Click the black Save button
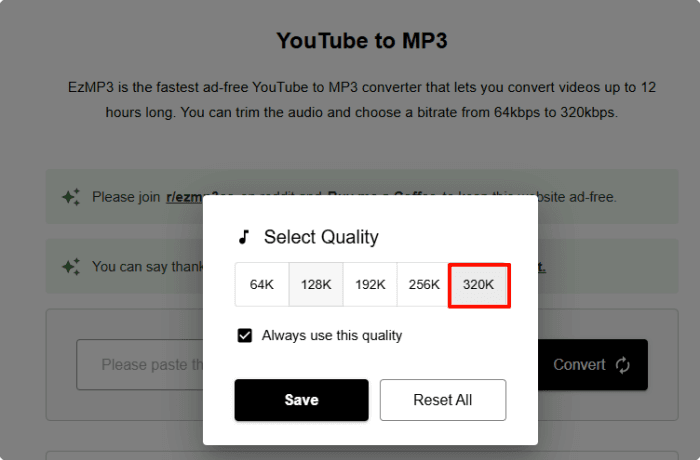The height and width of the screenshot is (460, 700). click(301, 400)
